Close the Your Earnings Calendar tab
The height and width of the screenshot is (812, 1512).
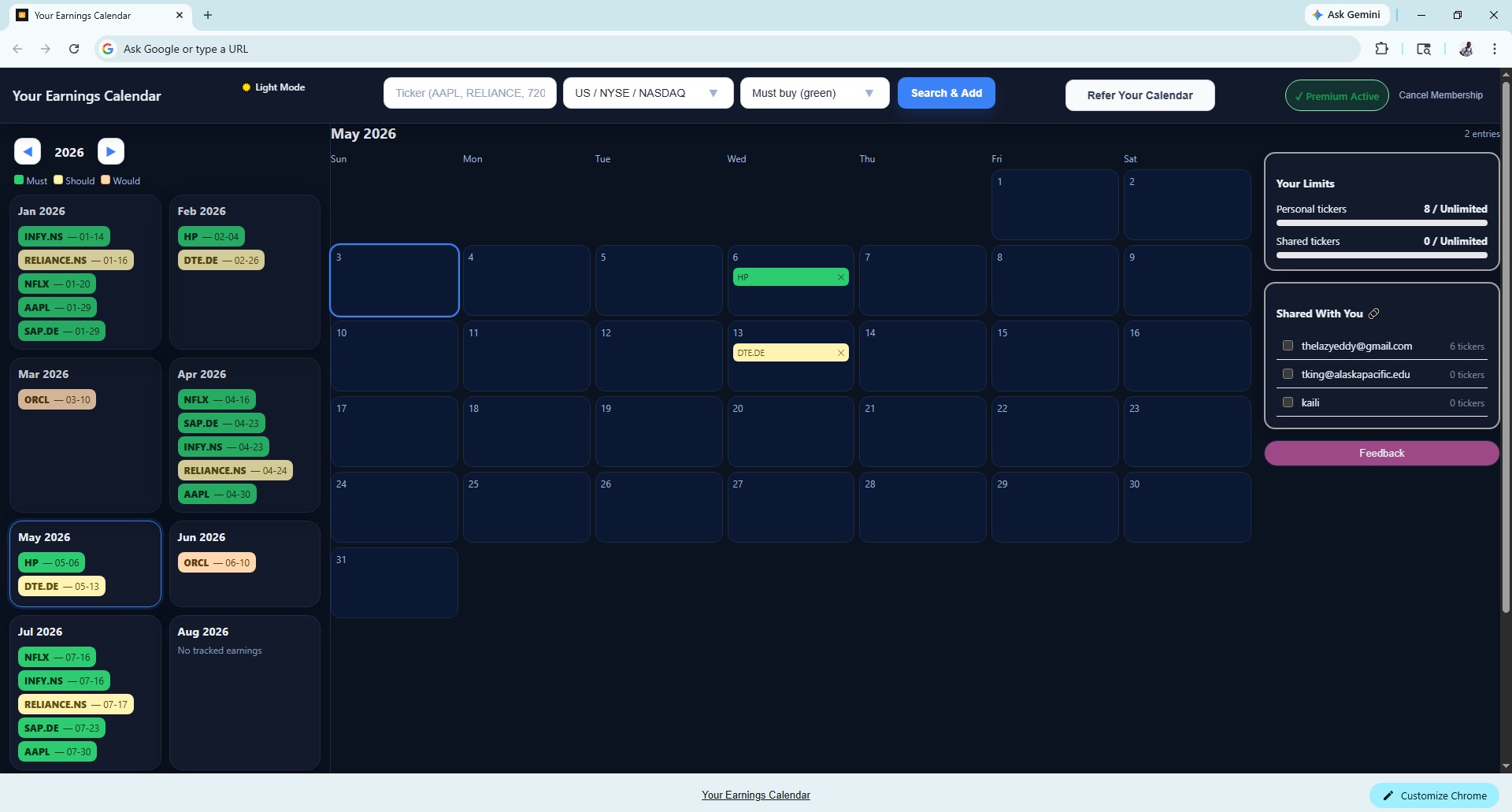[x=180, y=15]
